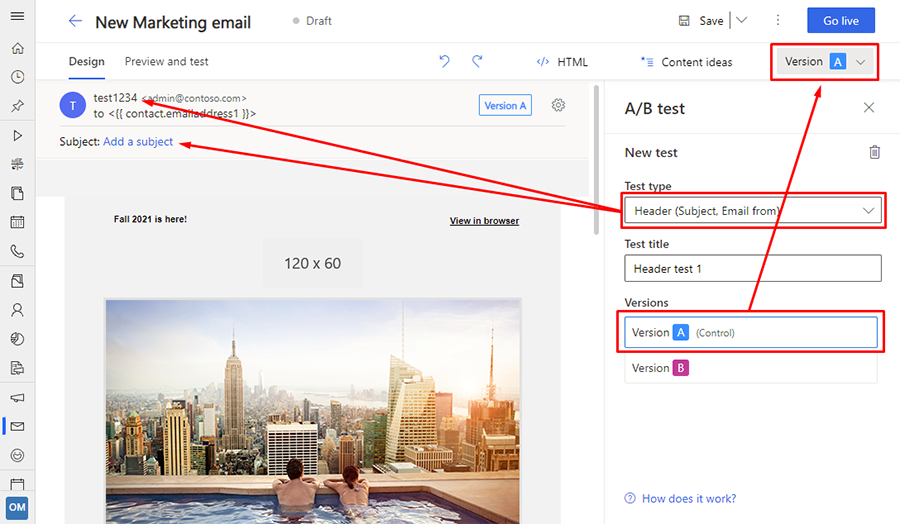Screen dimensions: 900x524
Task: Open the sidebar icon below the signpost icon
Action: 17,193
